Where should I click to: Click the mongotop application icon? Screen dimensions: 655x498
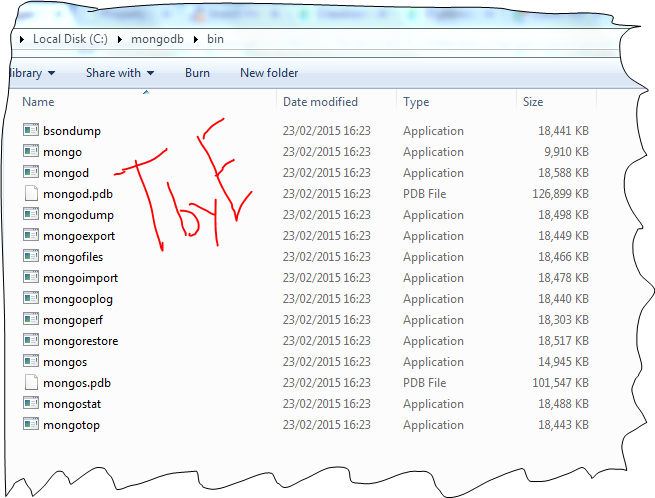point(31,424)
